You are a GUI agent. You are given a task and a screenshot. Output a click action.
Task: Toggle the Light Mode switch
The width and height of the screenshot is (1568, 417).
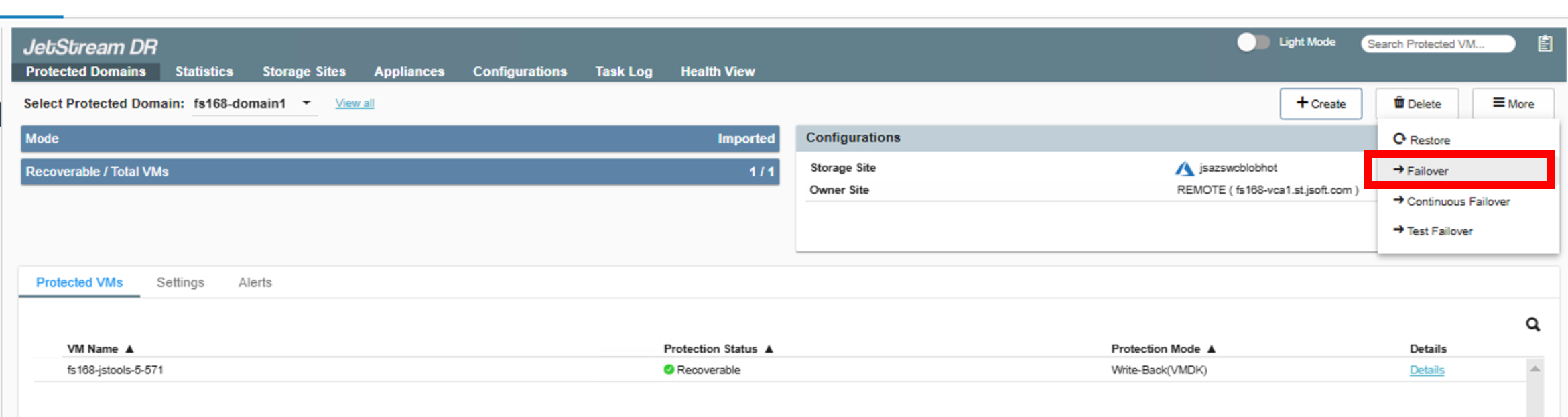coord(1252,42)
